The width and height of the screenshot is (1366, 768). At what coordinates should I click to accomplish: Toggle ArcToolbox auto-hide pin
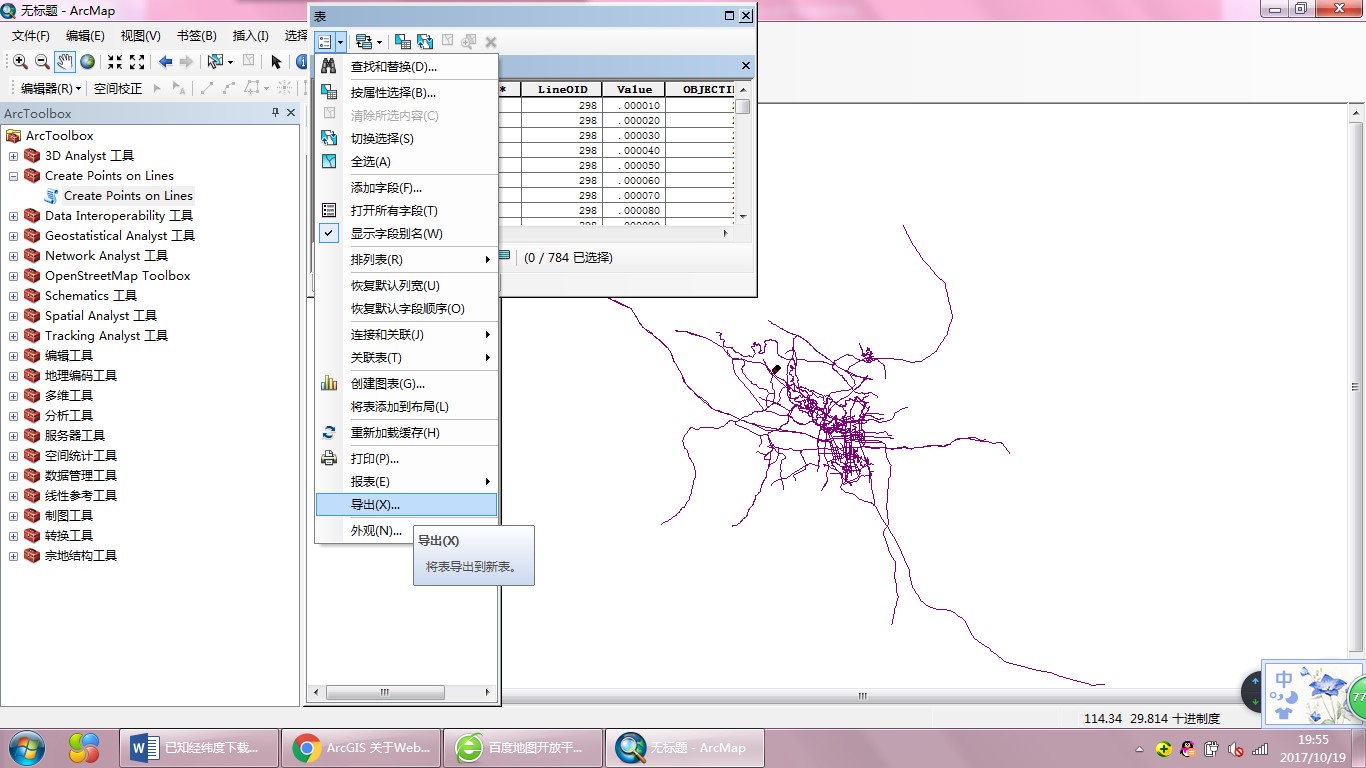[x=275, y=113]
